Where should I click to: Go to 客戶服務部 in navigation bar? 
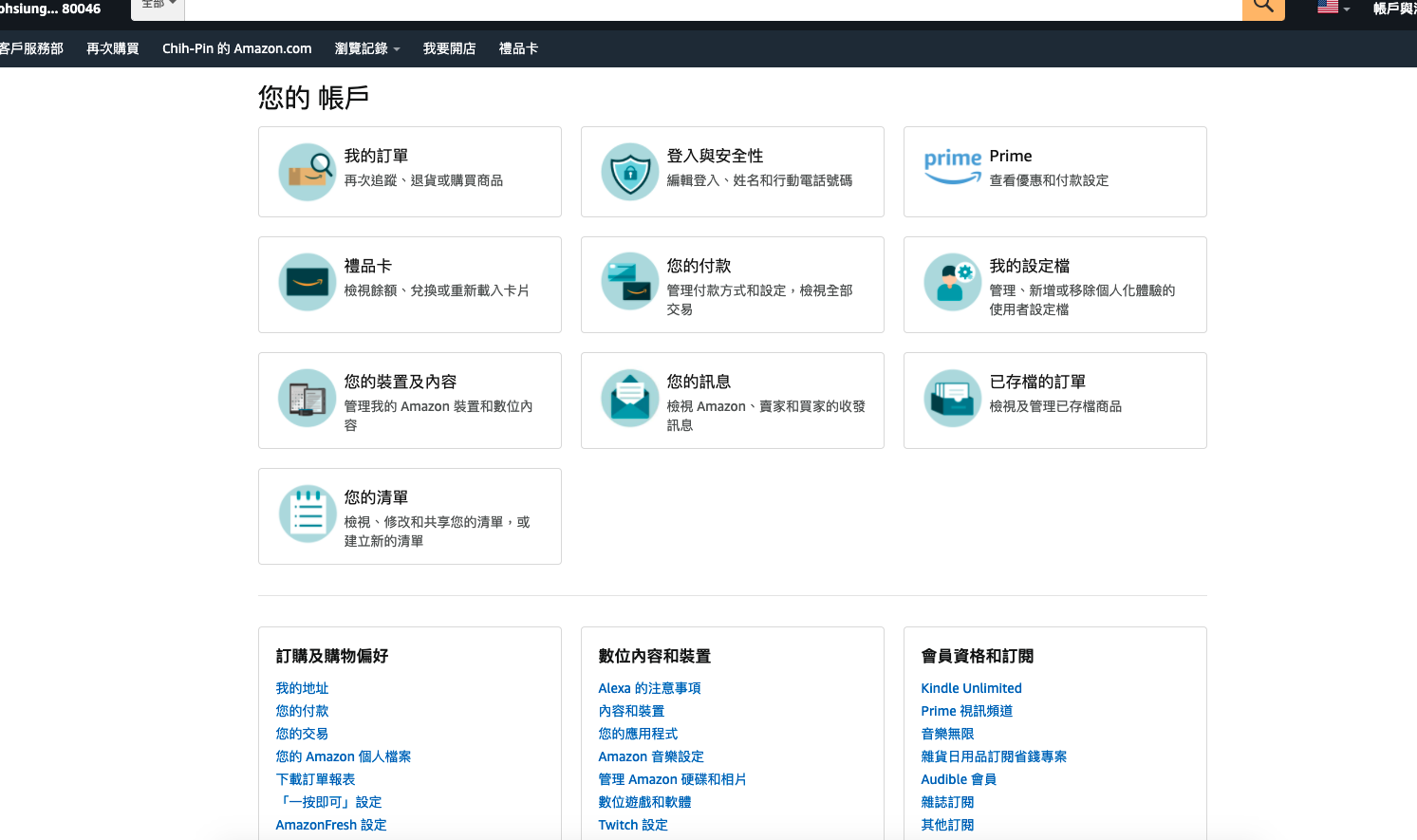click(31, 48)
